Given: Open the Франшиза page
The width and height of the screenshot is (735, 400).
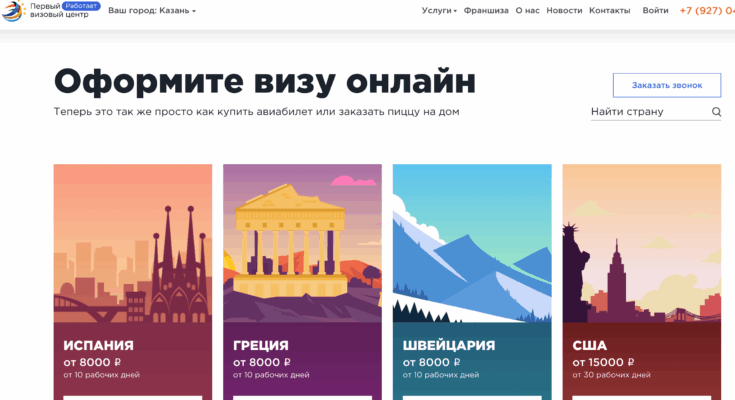Looking at the screenshot, I should pyautogui.click(x=486, y=10).
